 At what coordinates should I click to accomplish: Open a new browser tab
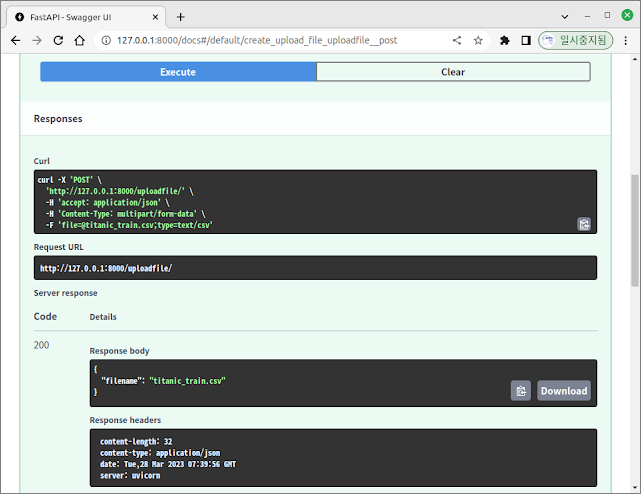(181, 17)
